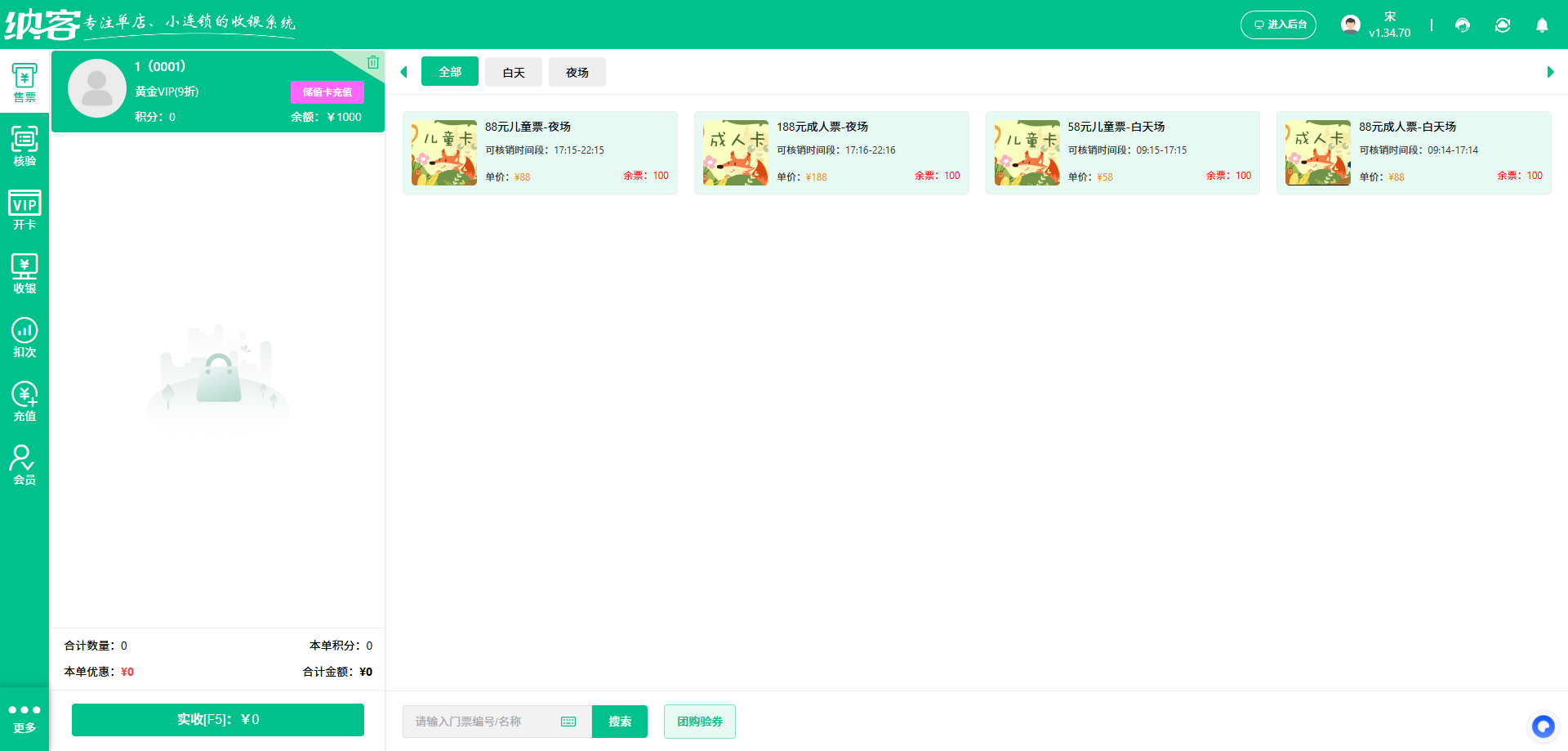This screenshot has width=1568, height=751.
Task: Click the sync refresh icon in header
Action: [x=1503, y=25]
